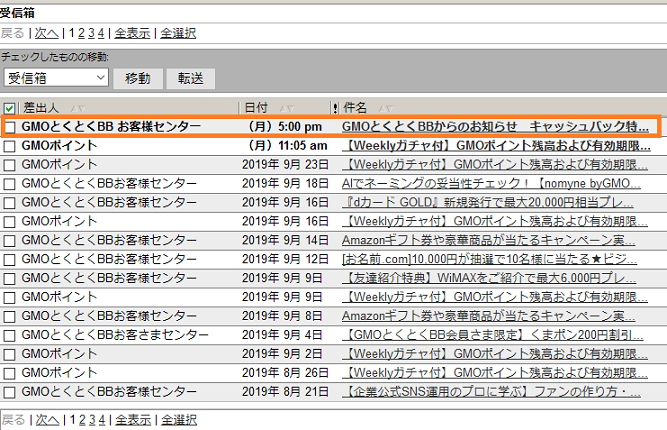Sort subject column ascending arrow
The image size is (667, 430).
pyautogui.click(x=379, y=108)
